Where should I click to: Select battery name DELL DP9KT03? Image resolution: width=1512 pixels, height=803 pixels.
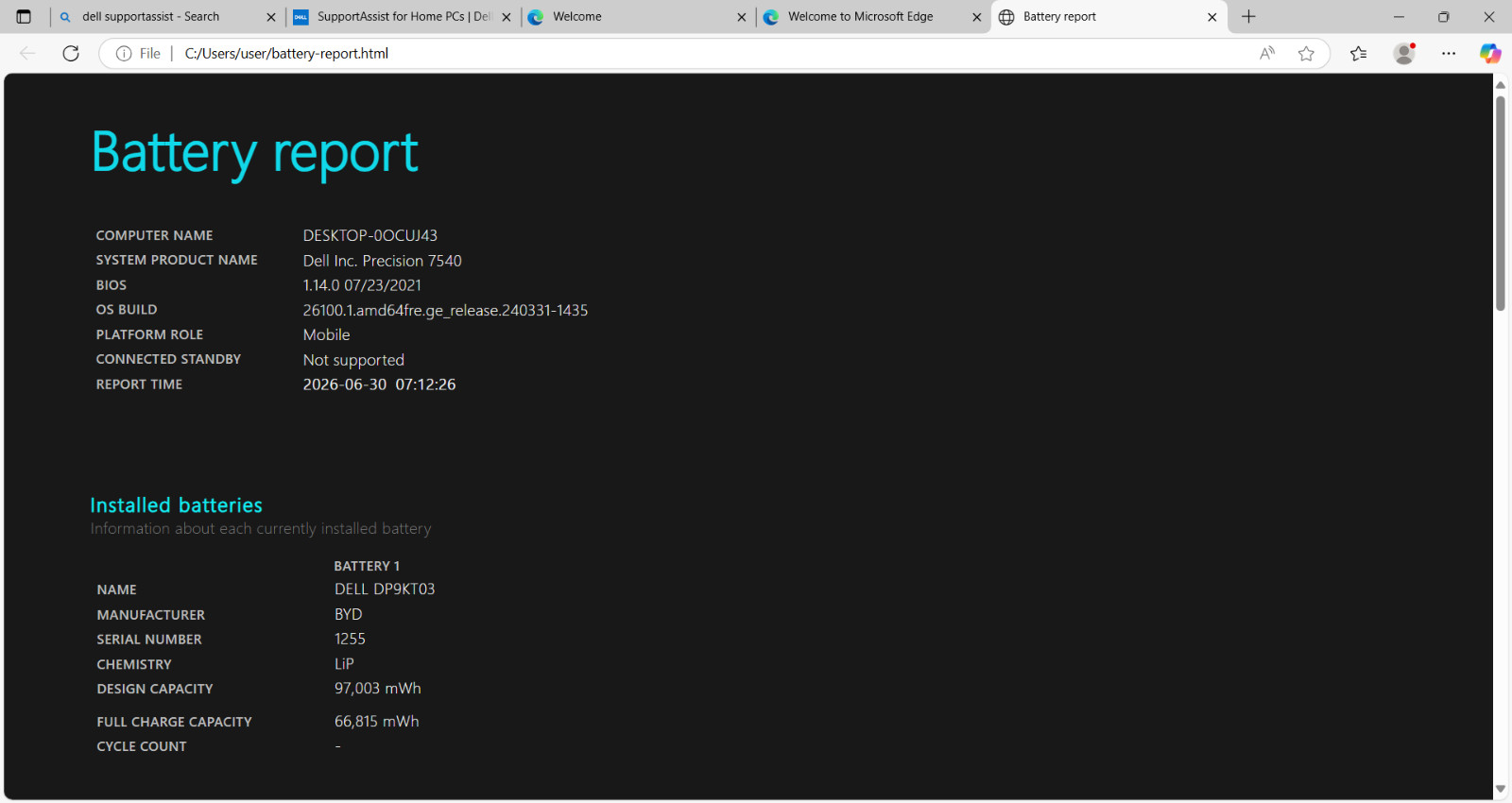[x=385, y=589]
